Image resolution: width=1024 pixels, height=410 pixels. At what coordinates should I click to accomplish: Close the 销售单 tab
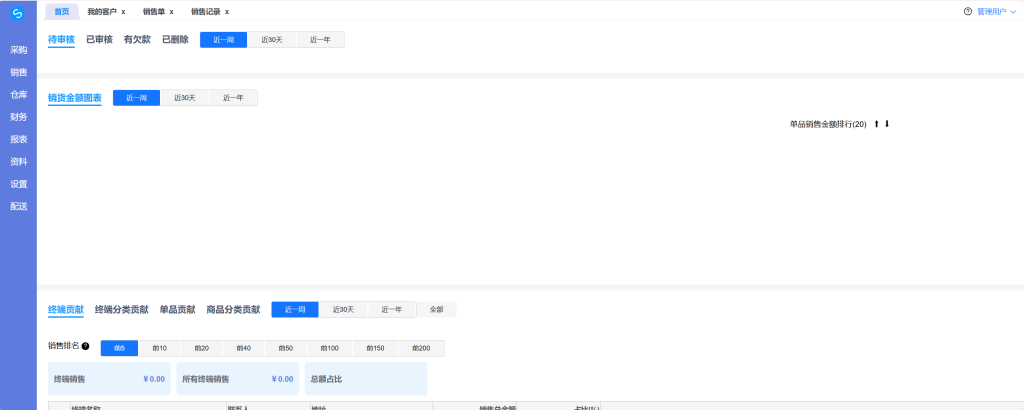(171, 12)
